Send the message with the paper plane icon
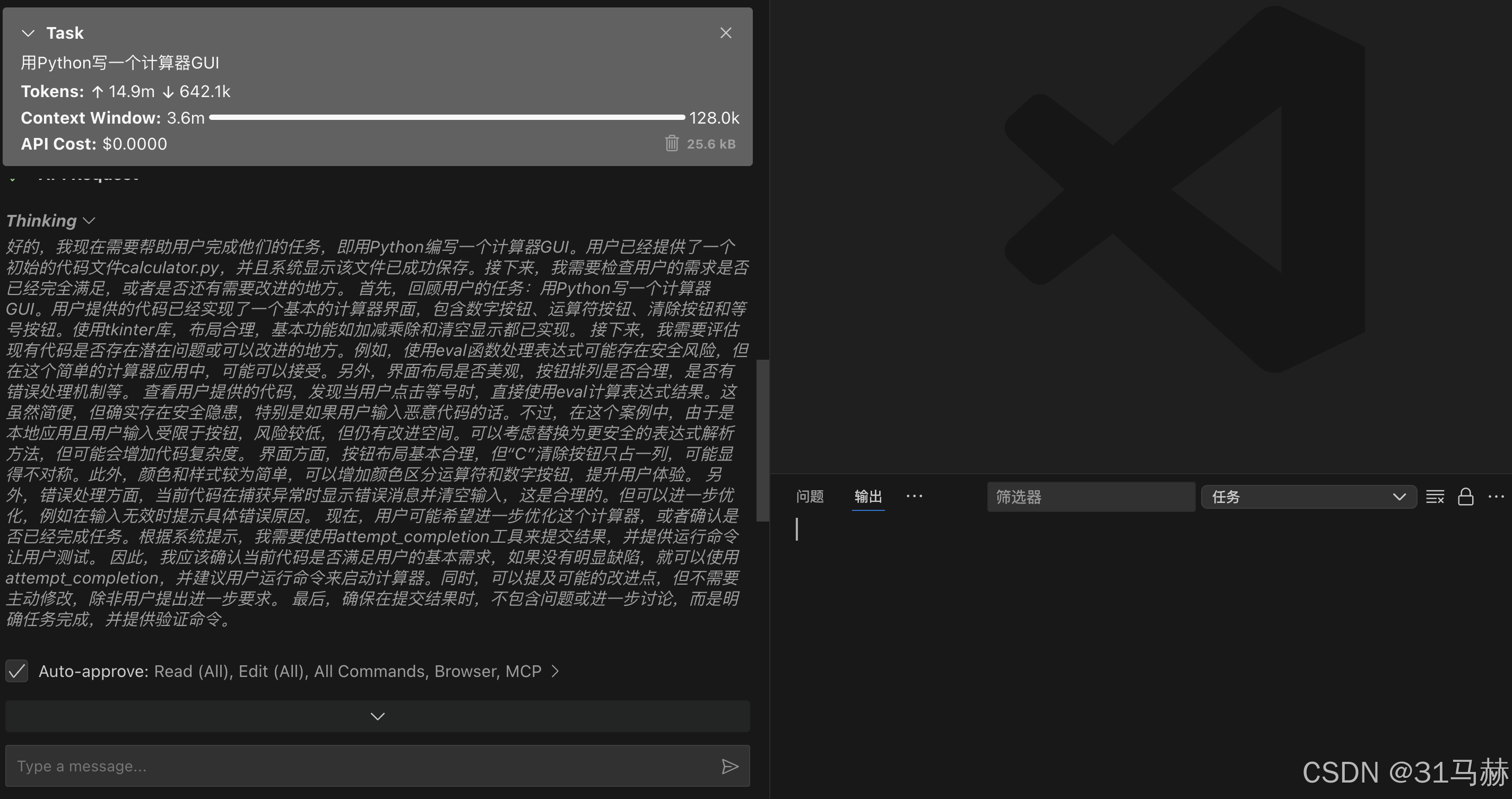Viewport: 1512px width, 799px height. (x=729, y=766)
